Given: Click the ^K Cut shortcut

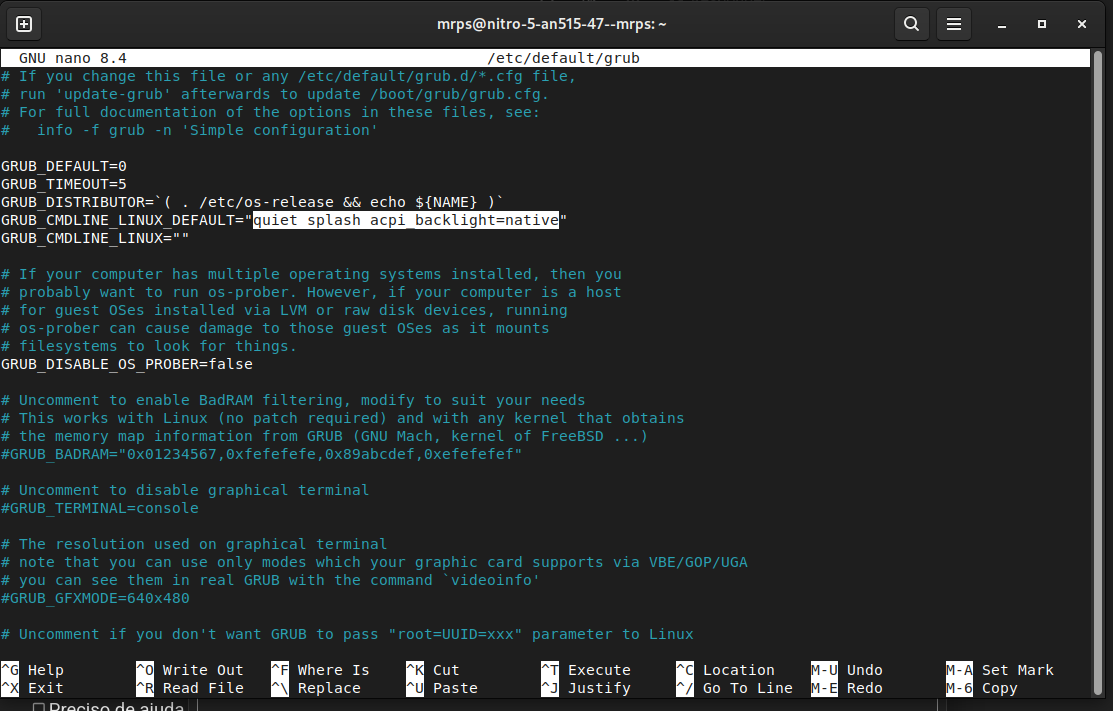Looking at the screenshot, I should point(433,670).
